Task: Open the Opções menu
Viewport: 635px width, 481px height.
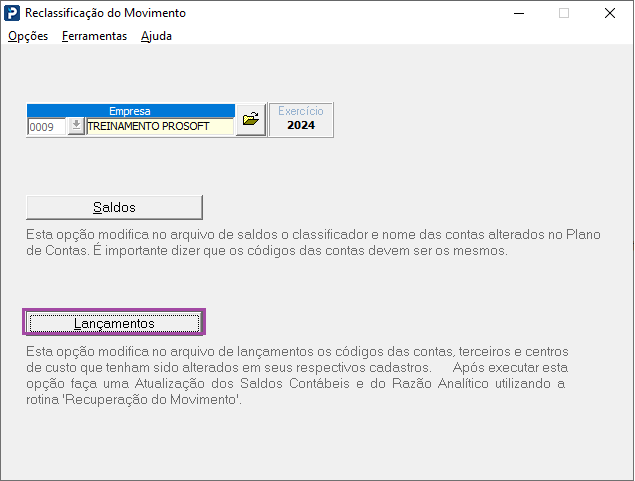Action: (x=28, y=36)
